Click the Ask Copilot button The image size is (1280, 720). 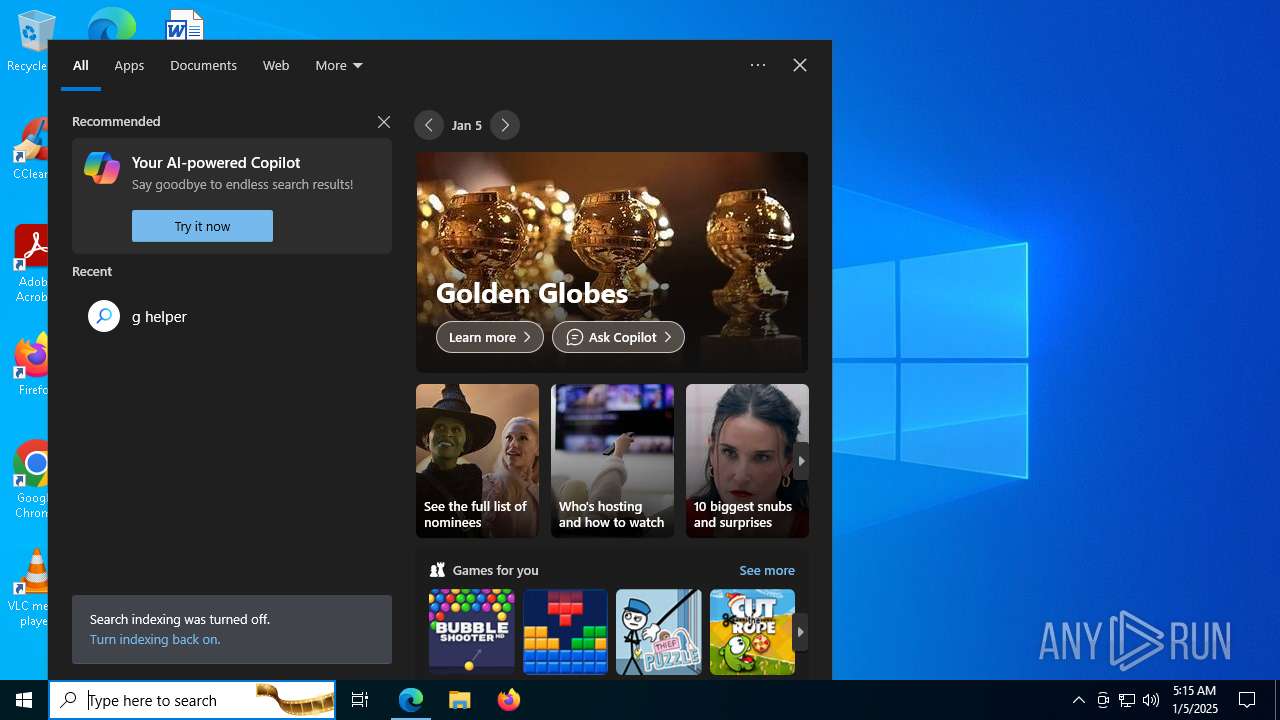618,337
